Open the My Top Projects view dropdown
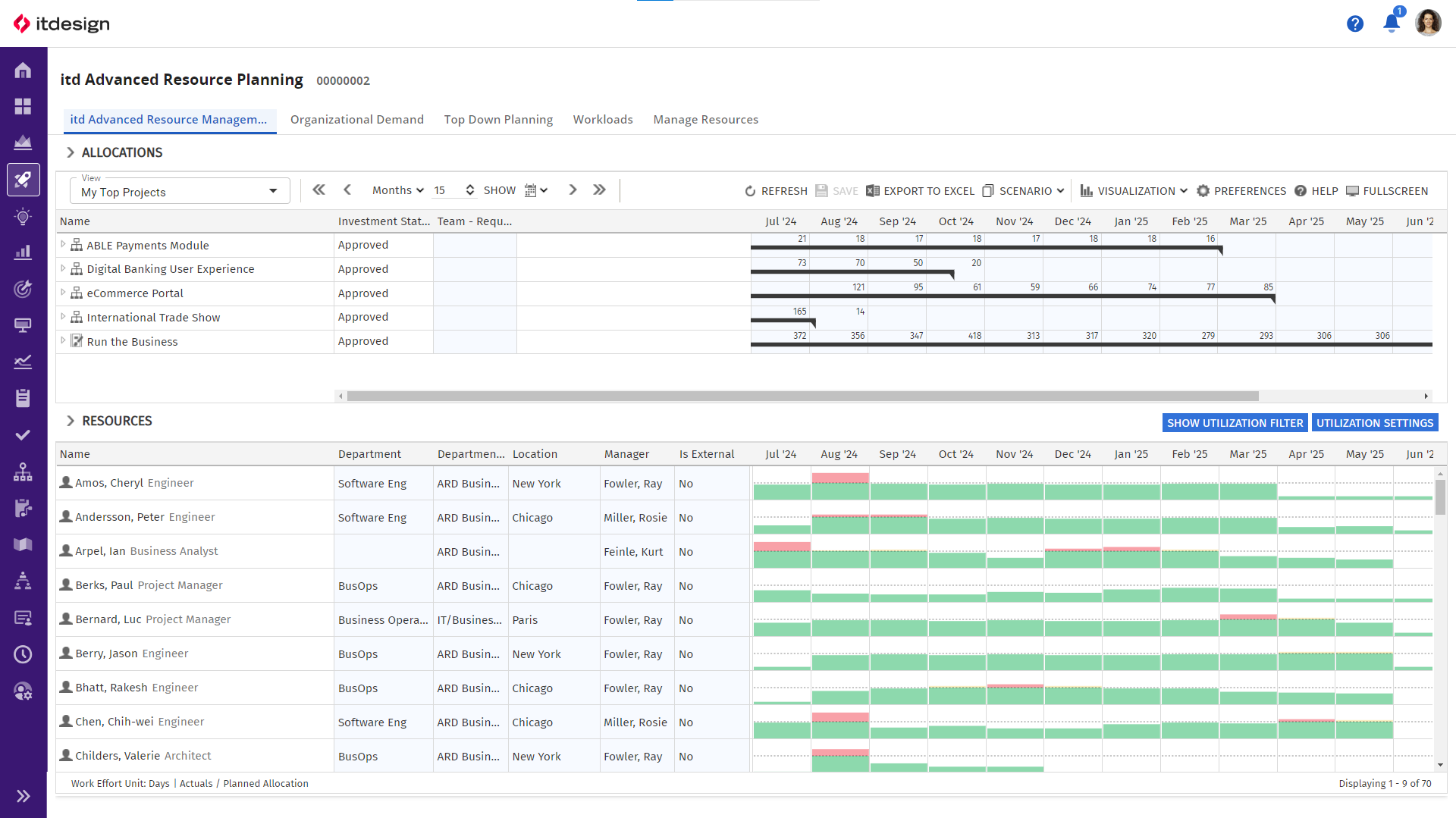 [x=180, y=191]
